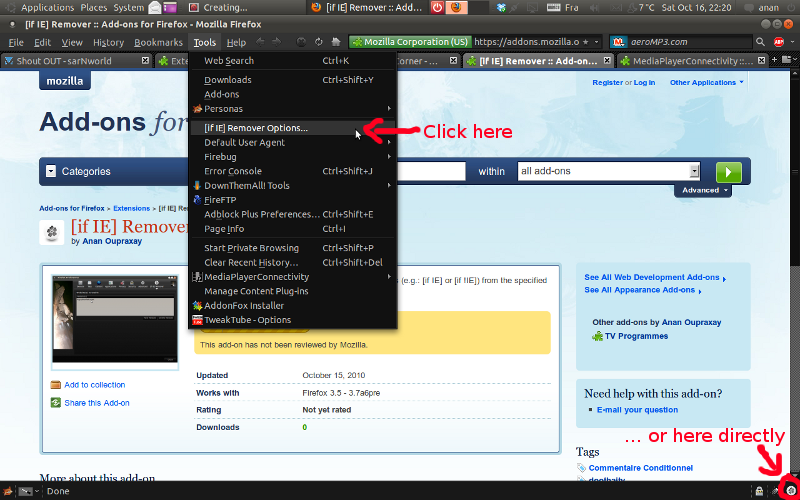Click the padlock icon in status bar
The height and width of the screenshot is (500, 800).
tap(760, 491)
